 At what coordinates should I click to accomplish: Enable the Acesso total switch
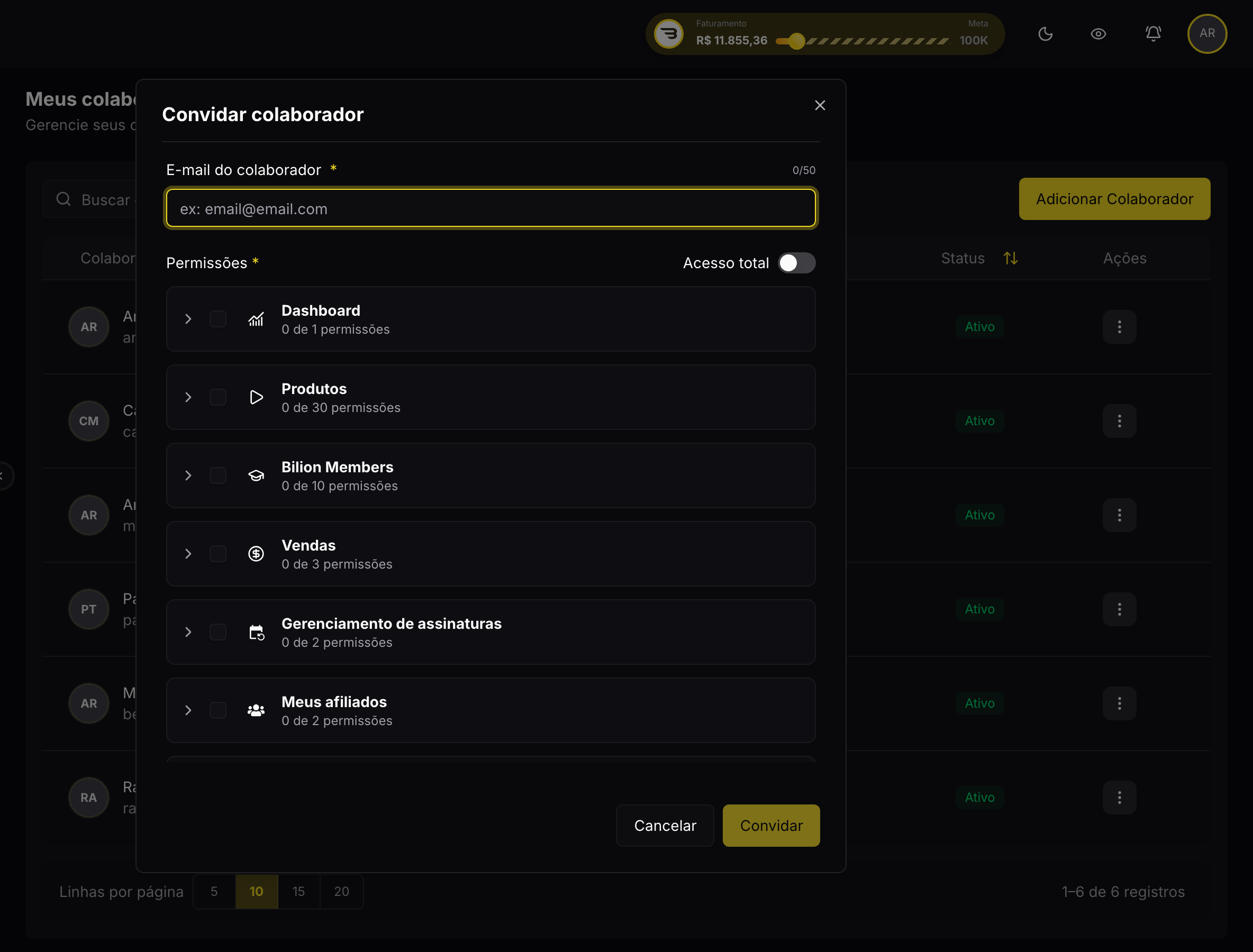click(796, 263)
